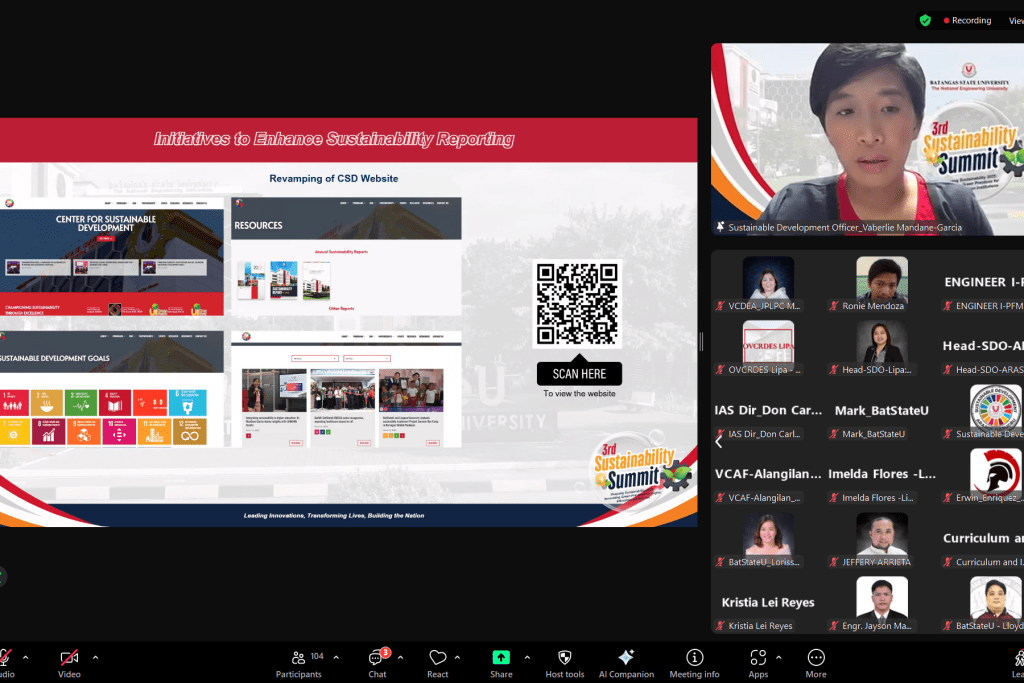Click the green encryption shield icon
The height and width of the screenshot is (683, 1024).
point(925,20)
